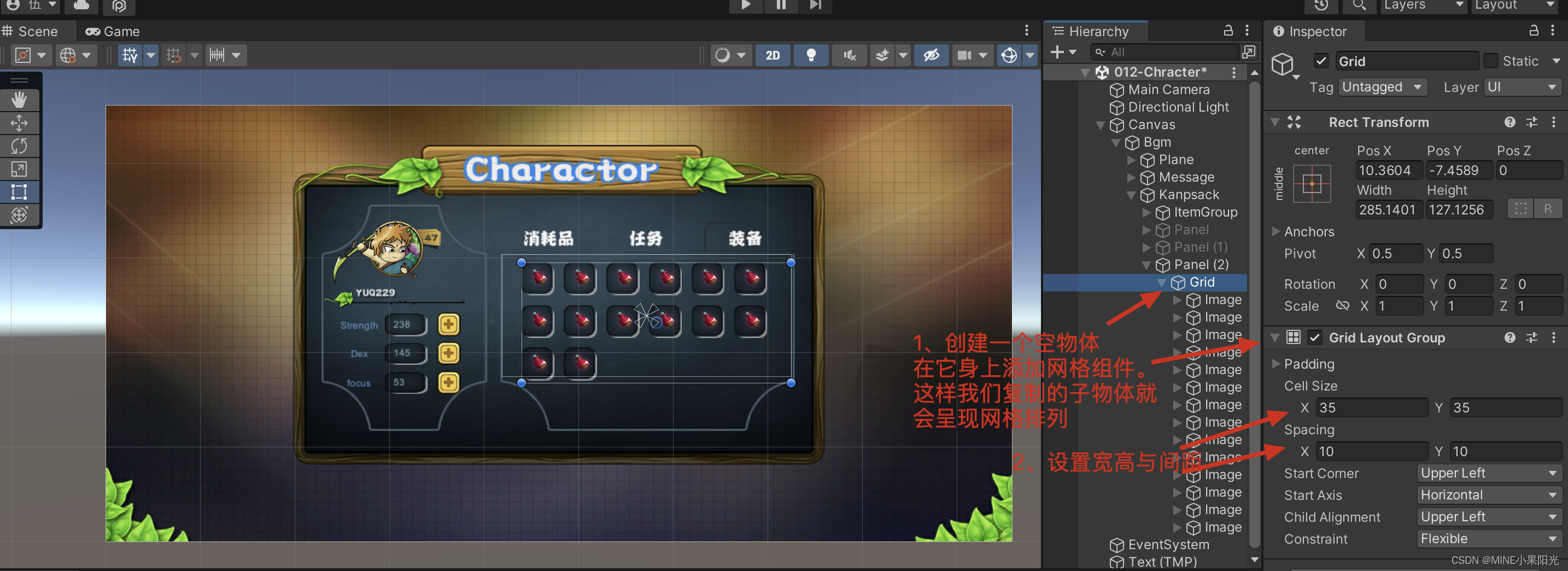Screen dimensions: 1568x571
Task: Toggle the raw edit mode R button
Action: [x=1547, y=209]
